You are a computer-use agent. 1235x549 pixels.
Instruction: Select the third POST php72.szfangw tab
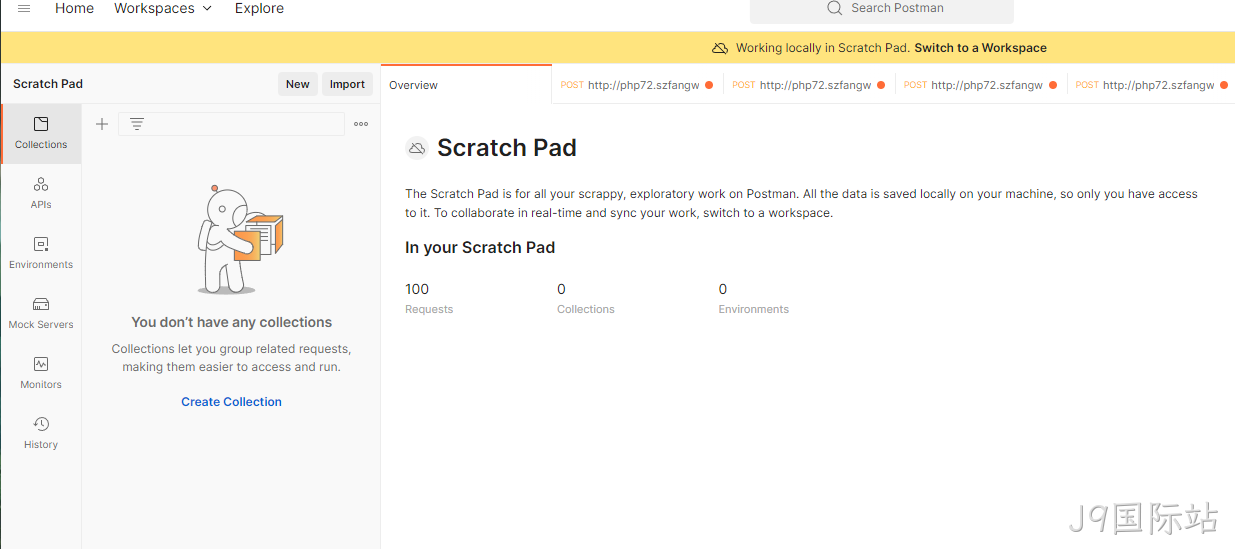[x=981, y=85]
